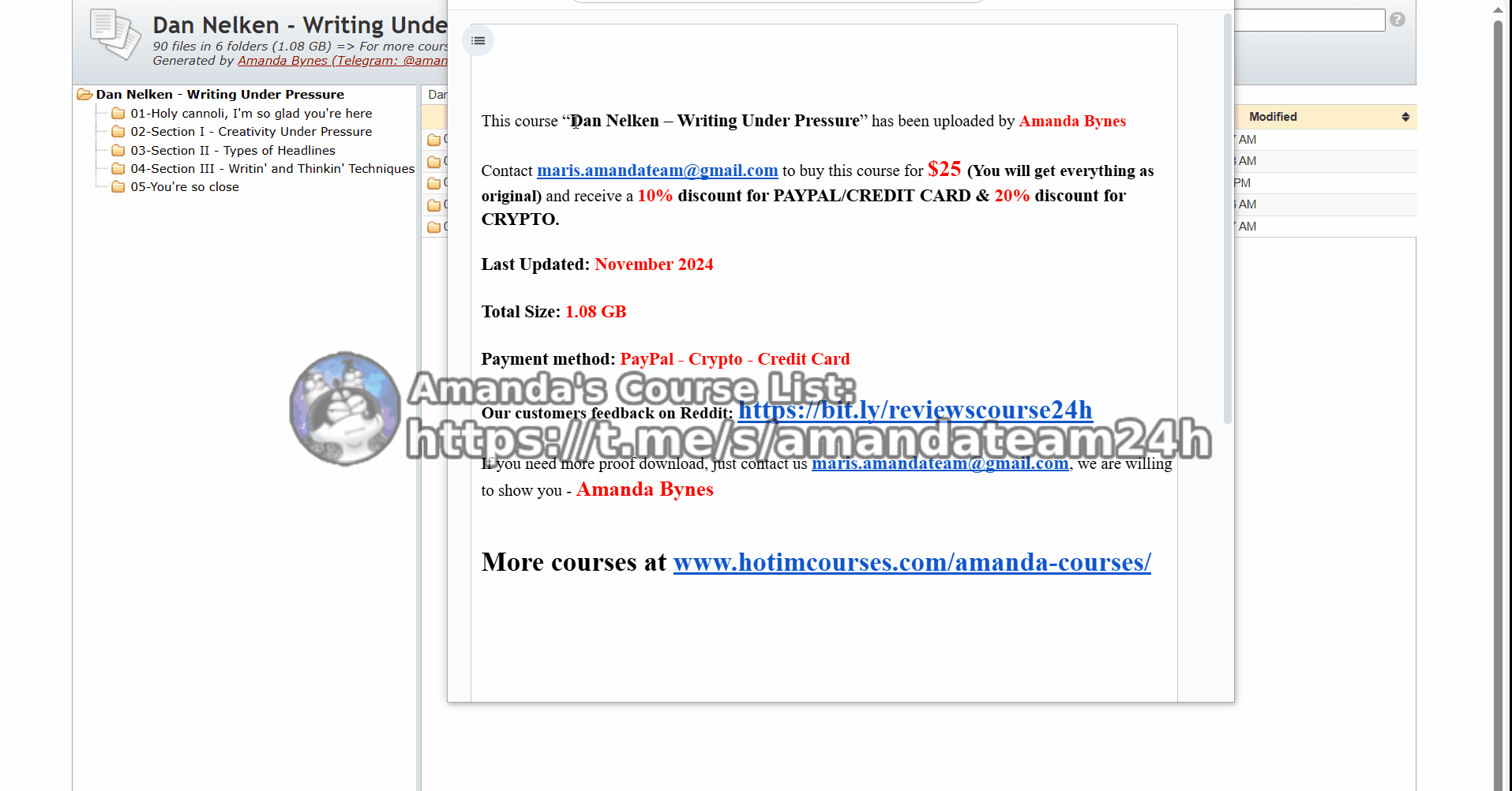Image resolution: width=1512 pixels, height=791 pixels.
Task: Visit www.hotimcourses.com/amanda-courses link
Action: [x=912, y=562]
